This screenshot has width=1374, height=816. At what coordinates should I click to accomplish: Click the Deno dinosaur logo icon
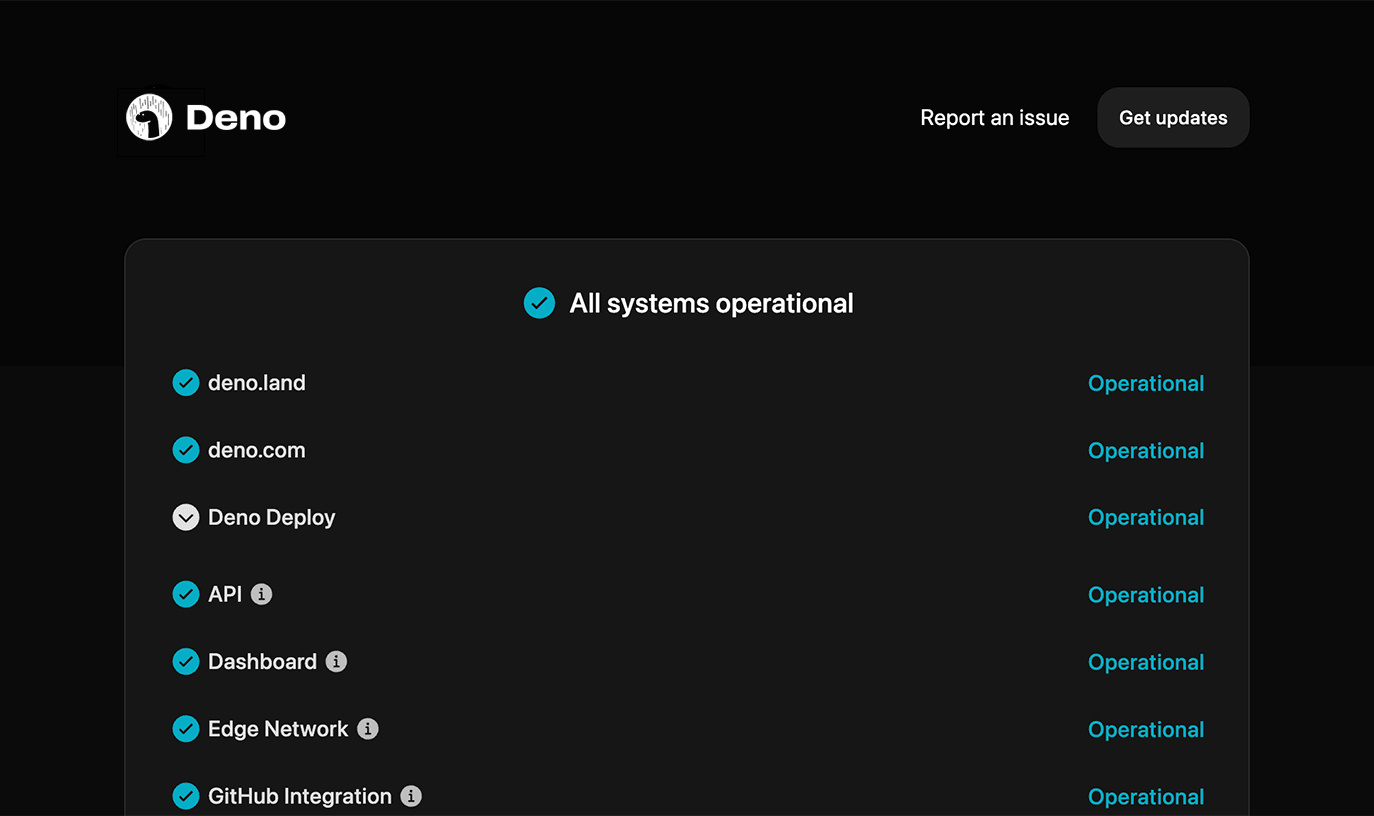(x=149, y=117)
